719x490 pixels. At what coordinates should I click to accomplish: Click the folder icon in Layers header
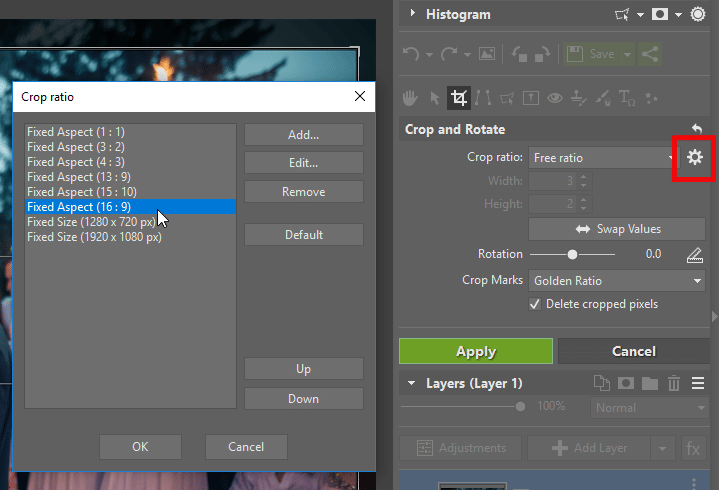[650, 383]
